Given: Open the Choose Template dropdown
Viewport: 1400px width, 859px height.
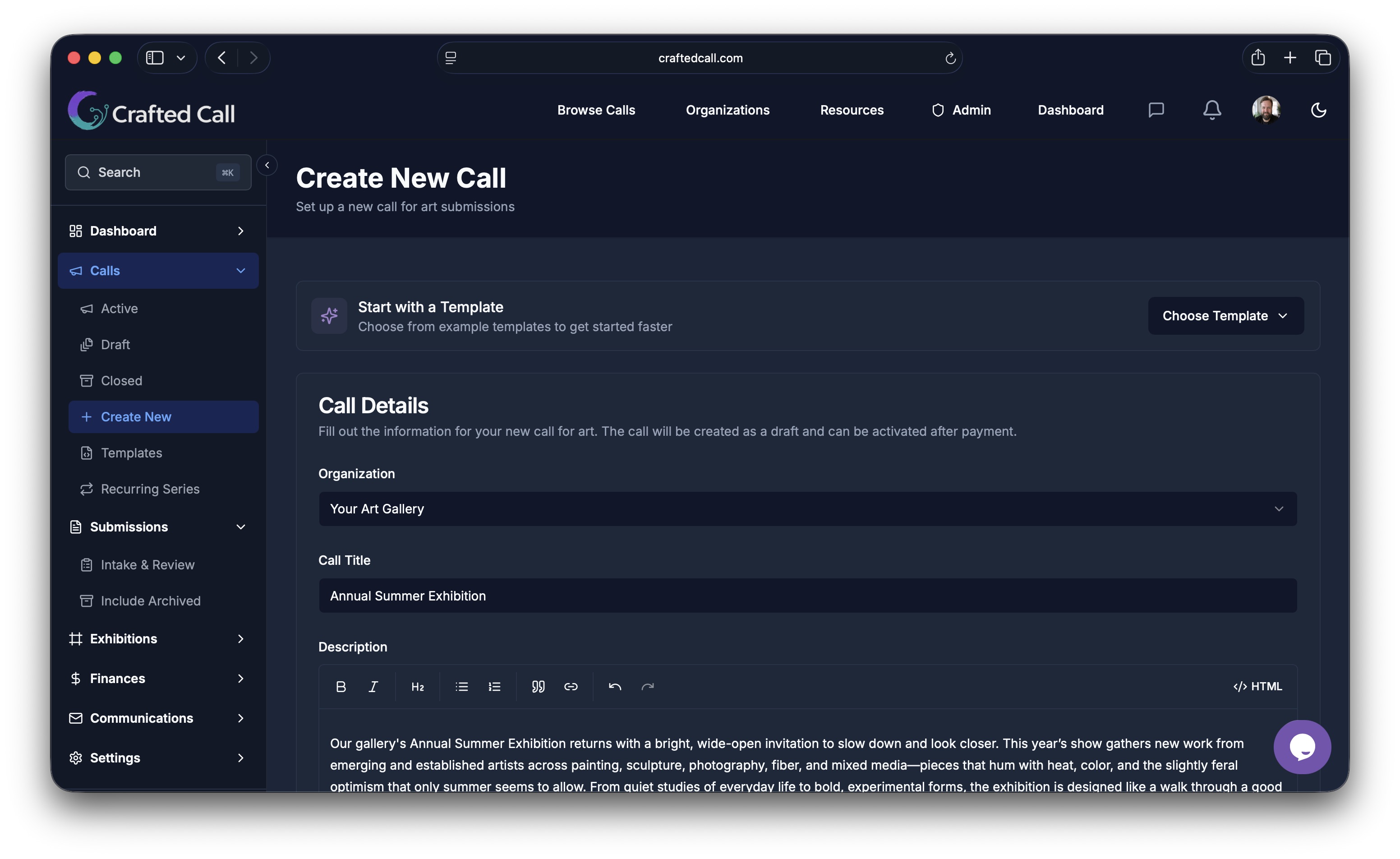Looking at the screenshot, I should click(1225, 315).
